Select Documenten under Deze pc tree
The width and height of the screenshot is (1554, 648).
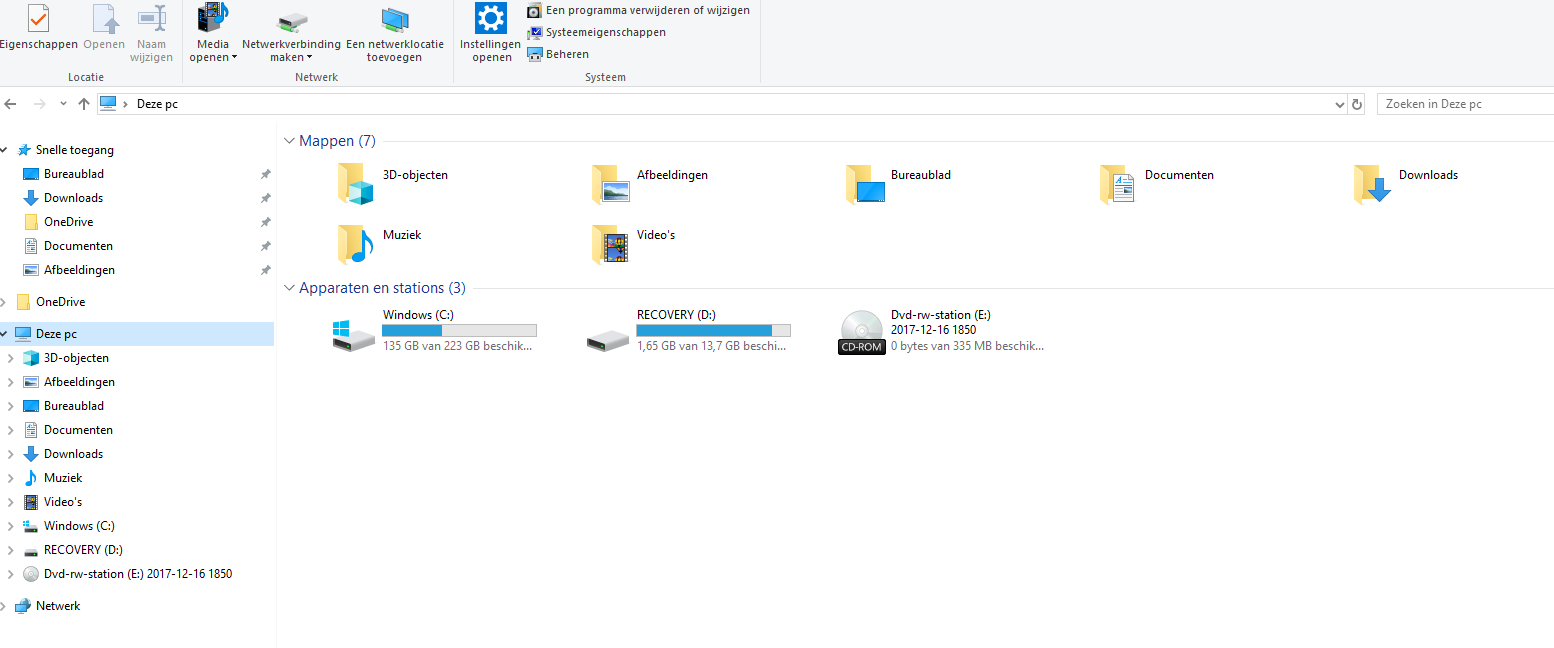78,430
